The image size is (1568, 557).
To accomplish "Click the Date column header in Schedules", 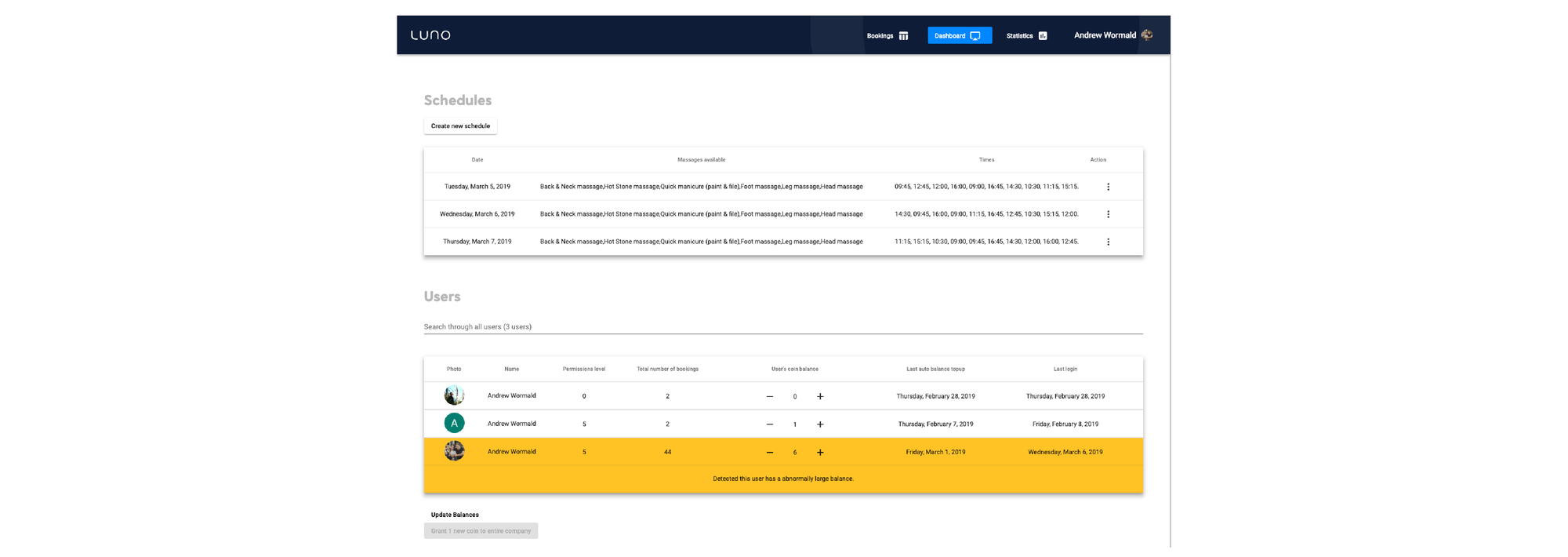I will point(477,160).
